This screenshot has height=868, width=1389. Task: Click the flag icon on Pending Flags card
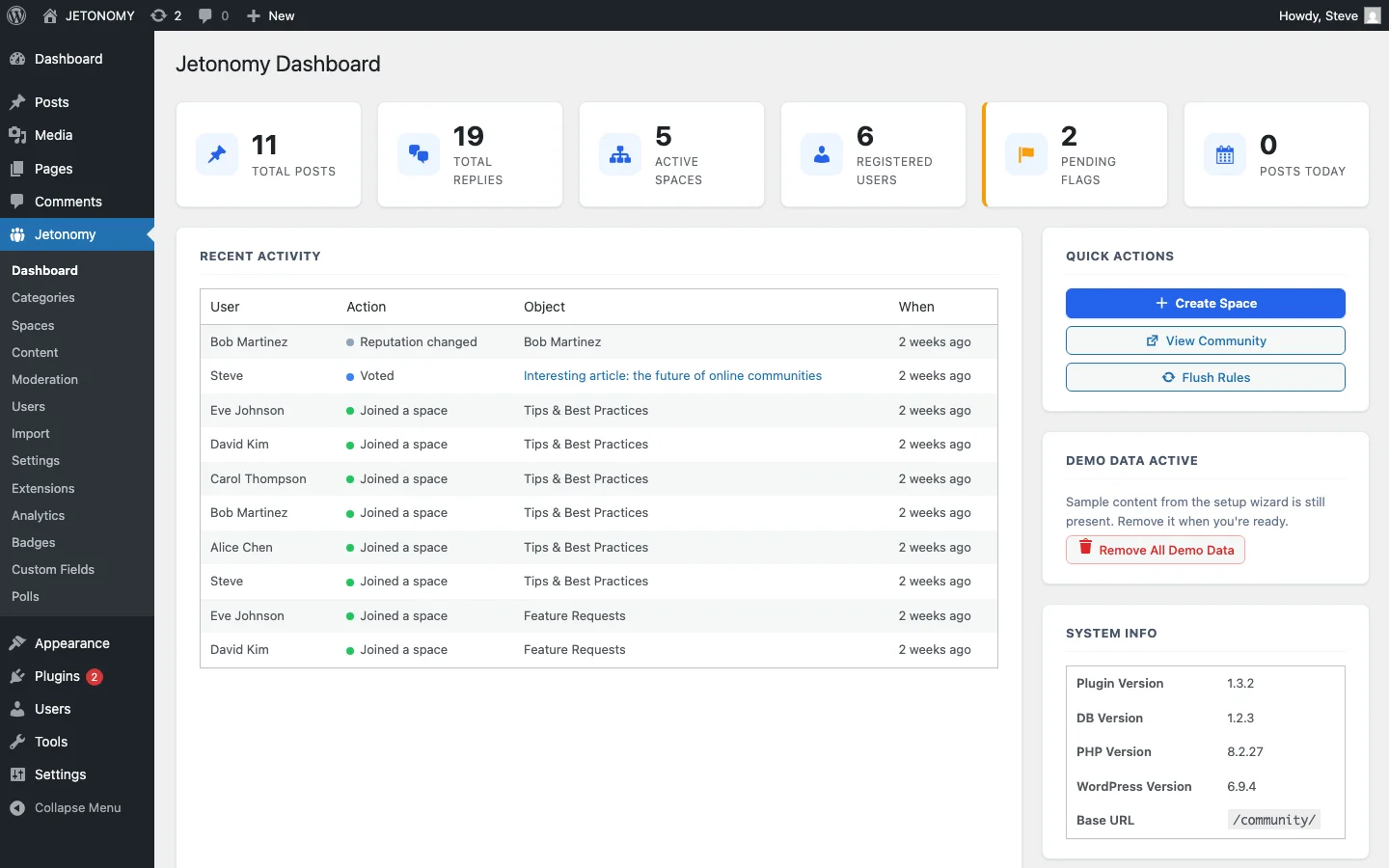coord(1025,154)
